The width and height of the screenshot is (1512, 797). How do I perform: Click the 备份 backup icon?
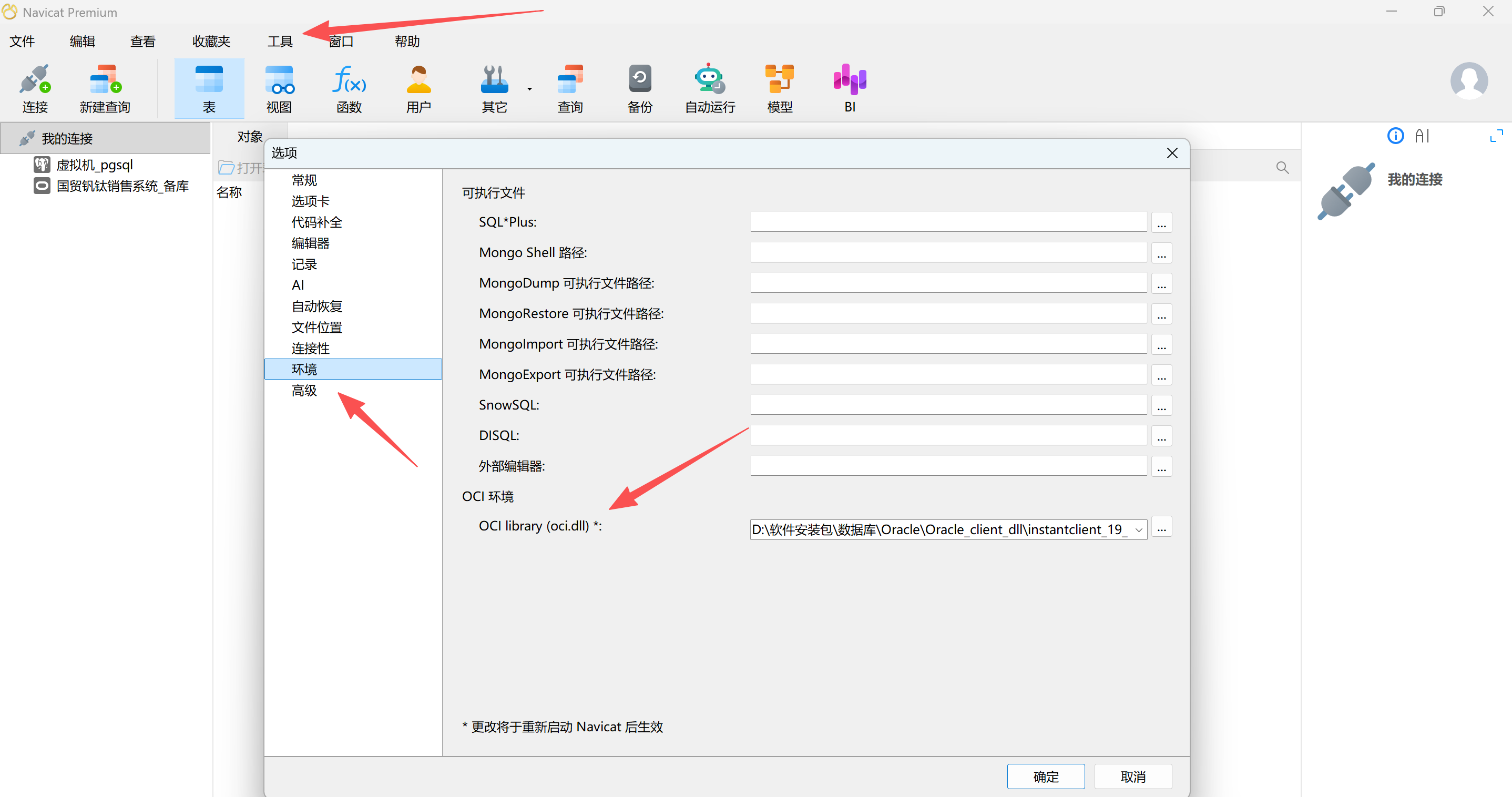tap(640, 89)
